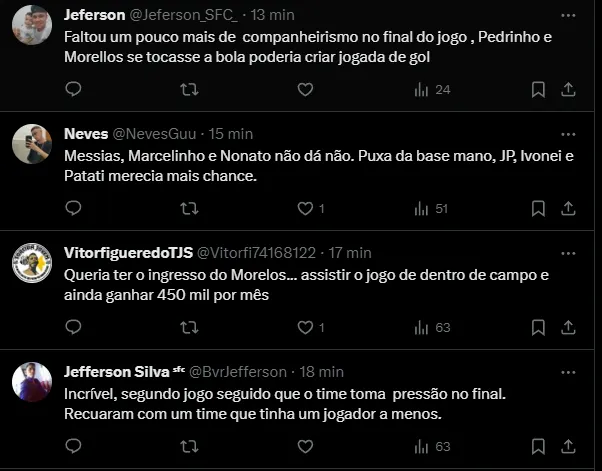Bookmark VitorfigueredoTJS's tweet
602x471 pixels.
coord(538,327)
